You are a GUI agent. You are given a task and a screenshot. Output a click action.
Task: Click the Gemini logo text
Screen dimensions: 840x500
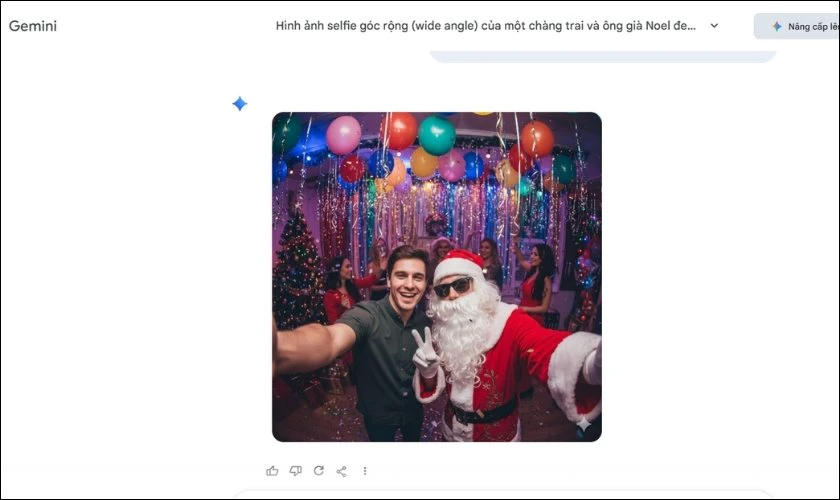33,26
